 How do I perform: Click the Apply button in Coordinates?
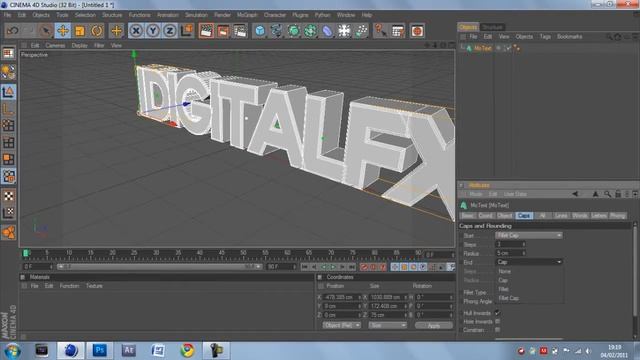434,326
